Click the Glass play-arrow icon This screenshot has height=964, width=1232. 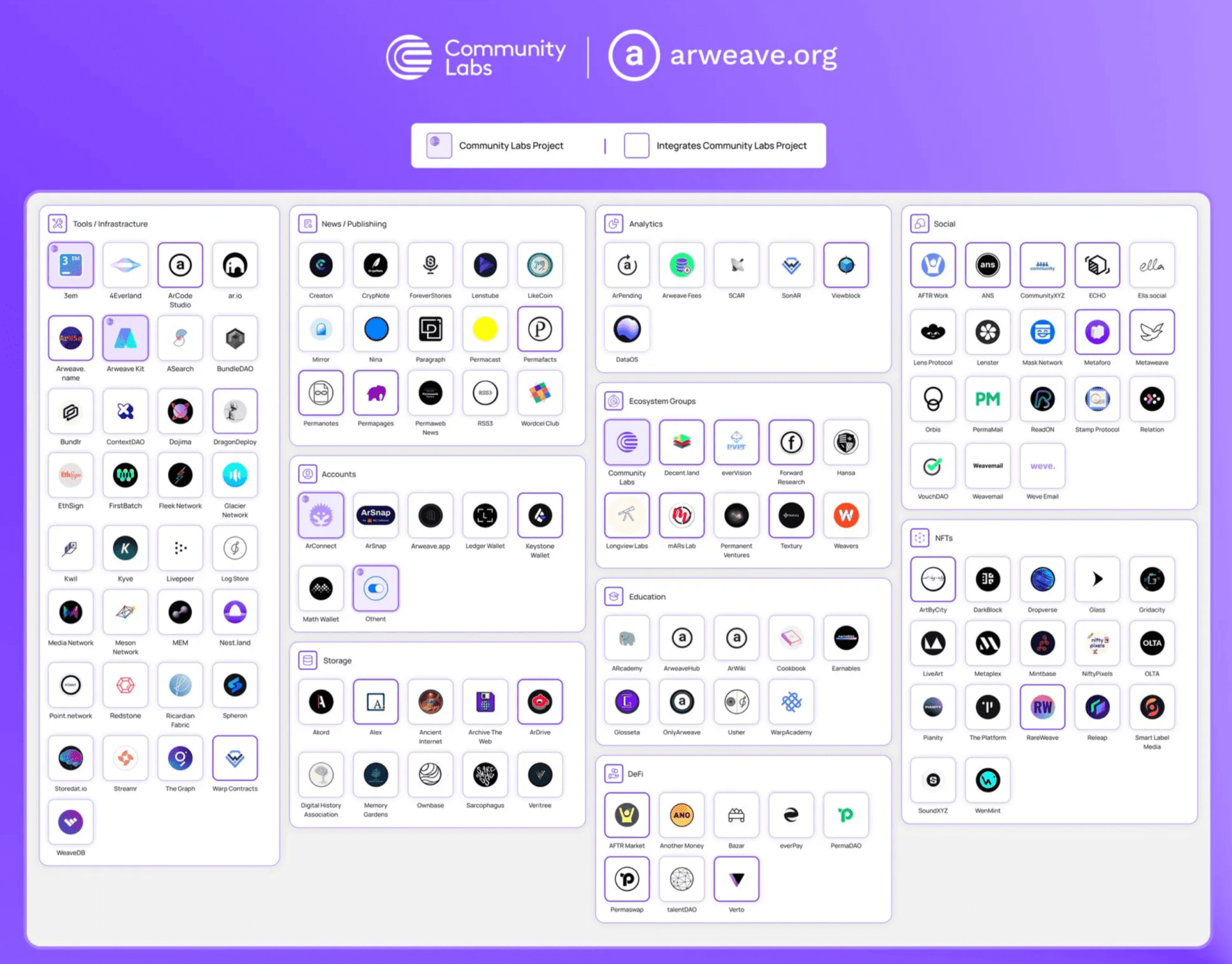click(1097, 580)
